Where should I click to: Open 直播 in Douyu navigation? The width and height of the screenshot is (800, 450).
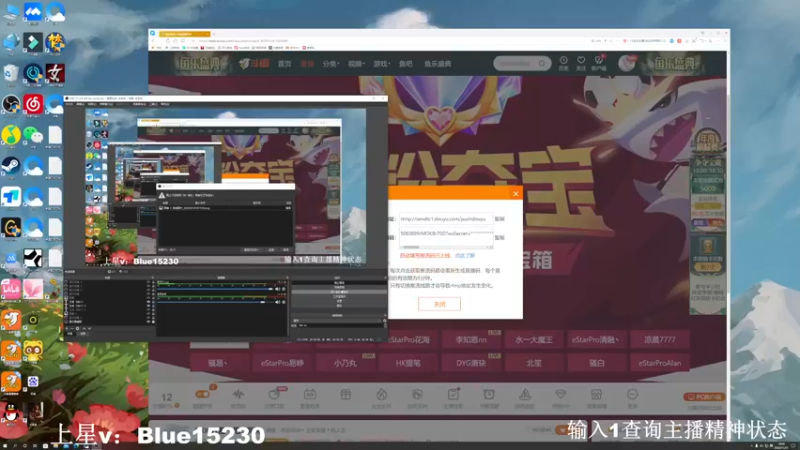click(x=307, y=64)
